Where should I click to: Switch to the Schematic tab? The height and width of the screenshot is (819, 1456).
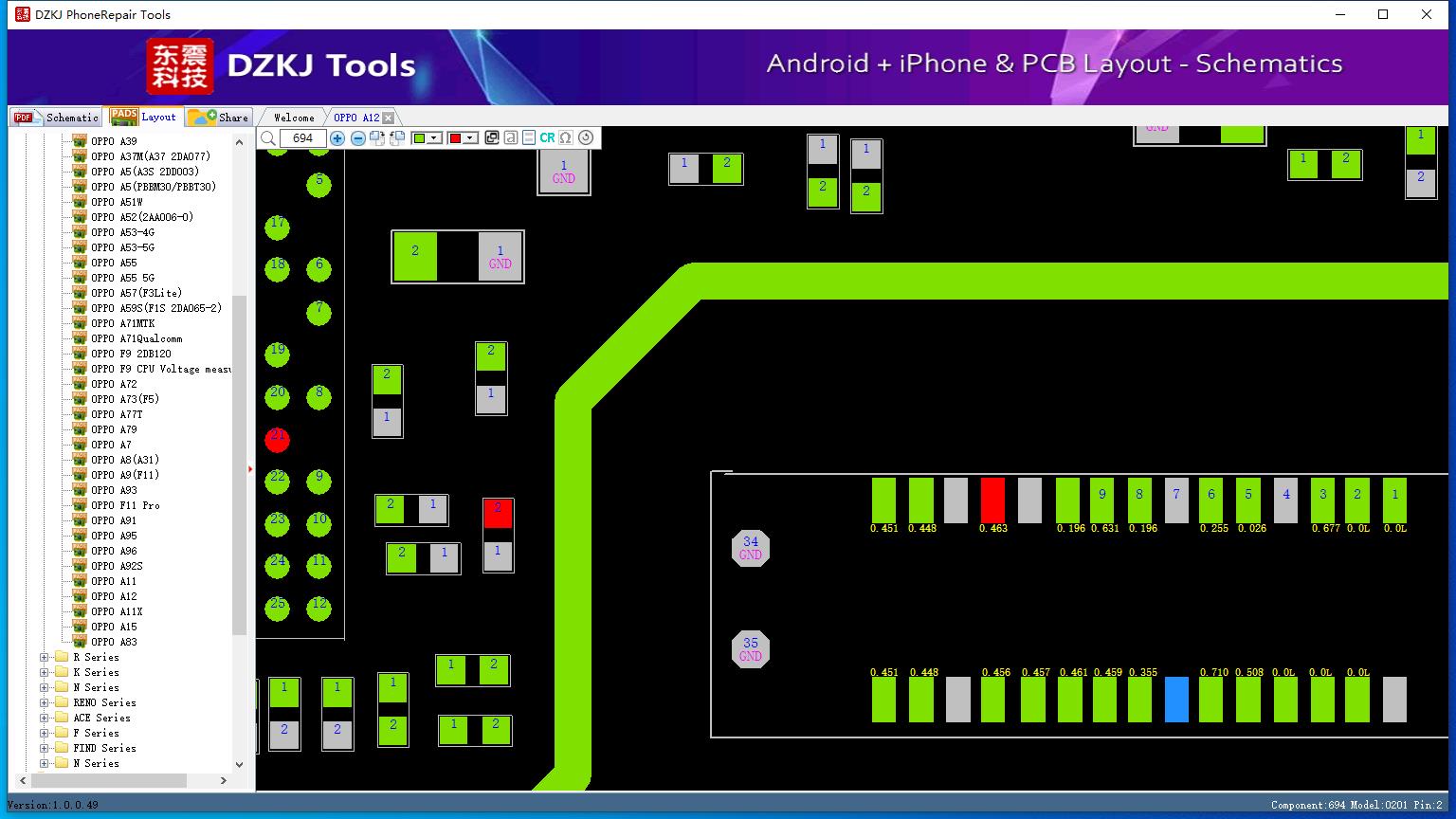(56, 118)
